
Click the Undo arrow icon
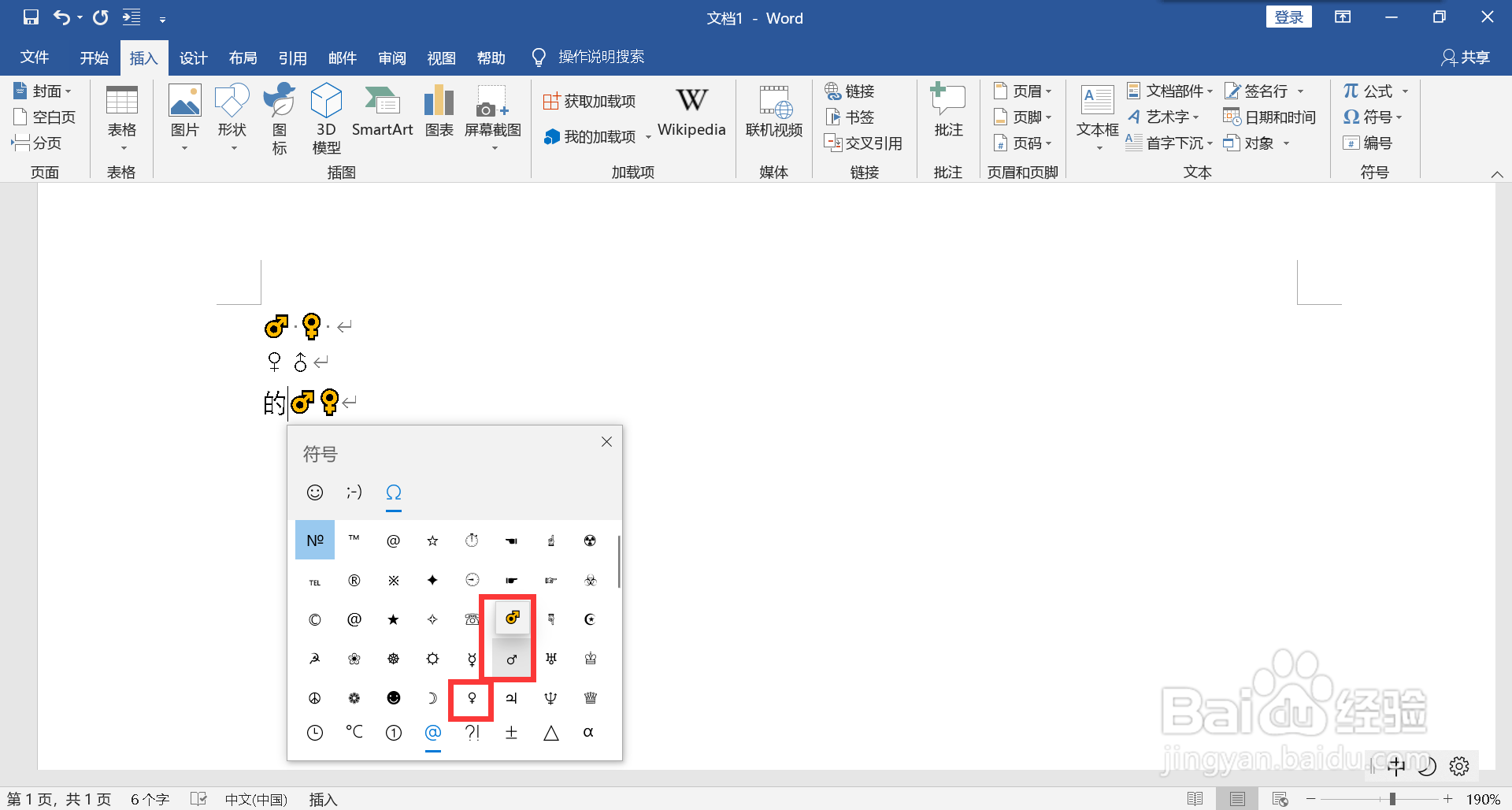click(61, 17)
